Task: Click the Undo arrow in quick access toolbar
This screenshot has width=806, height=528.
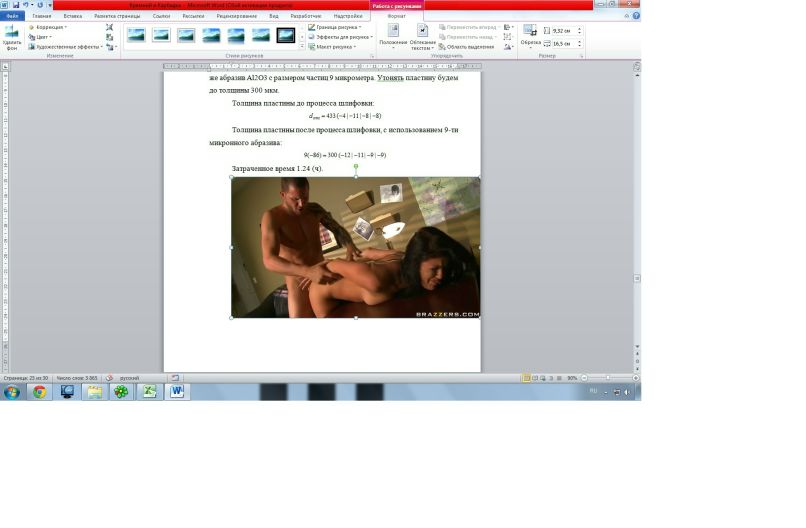Action: pos(27,5)
